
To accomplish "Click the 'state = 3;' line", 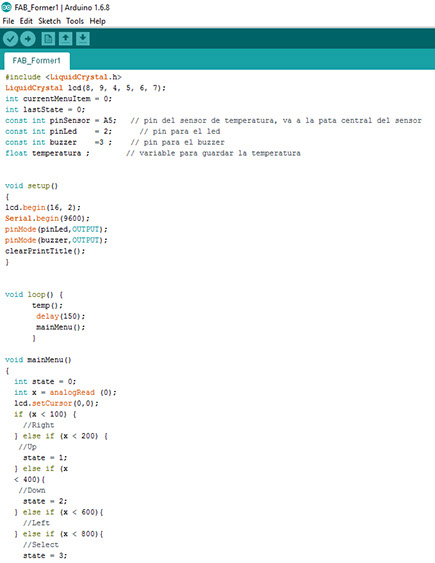I will coord(45,556).
